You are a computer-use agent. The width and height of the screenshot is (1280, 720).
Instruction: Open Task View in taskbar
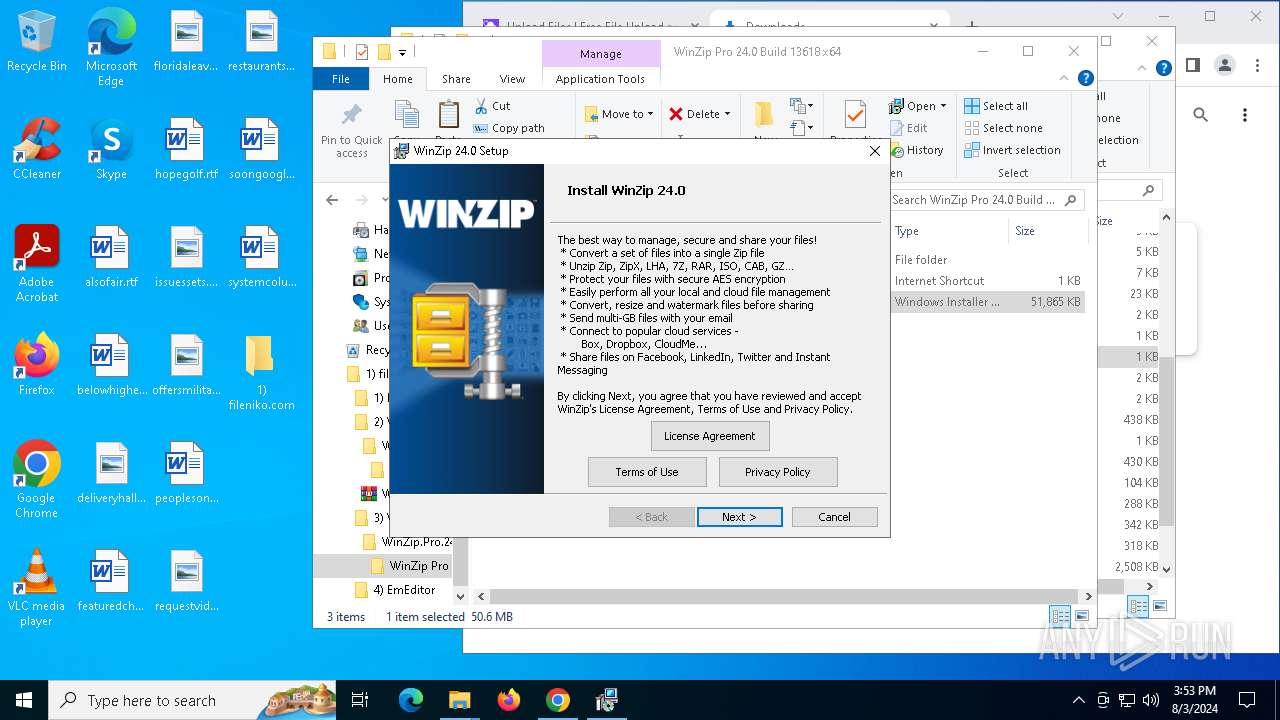(x=360, y=700)
